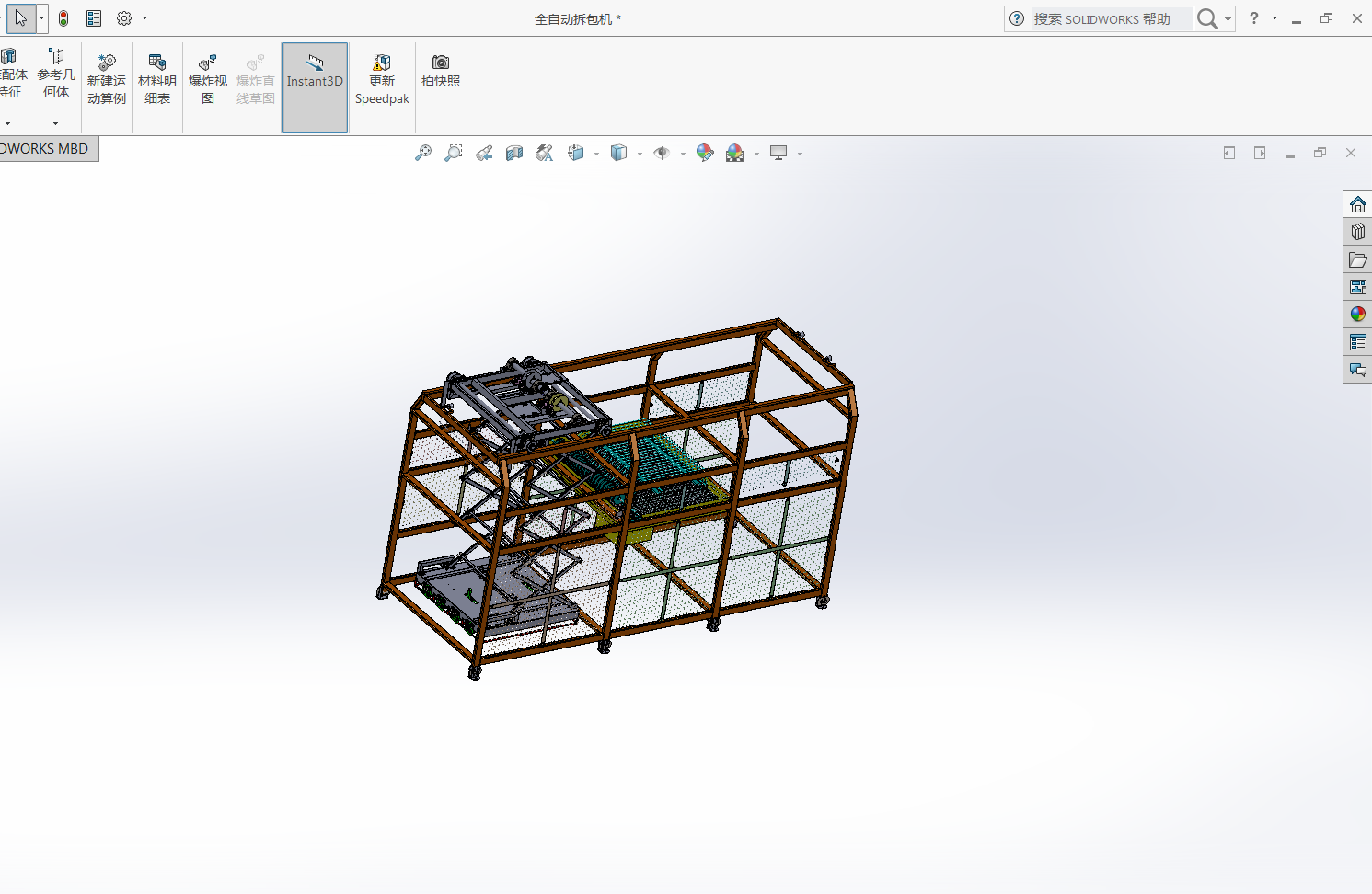Viewport: 1372px width, 894px height.
Task: Click the rebuild traffic light icon
Action: click(63, 18)
